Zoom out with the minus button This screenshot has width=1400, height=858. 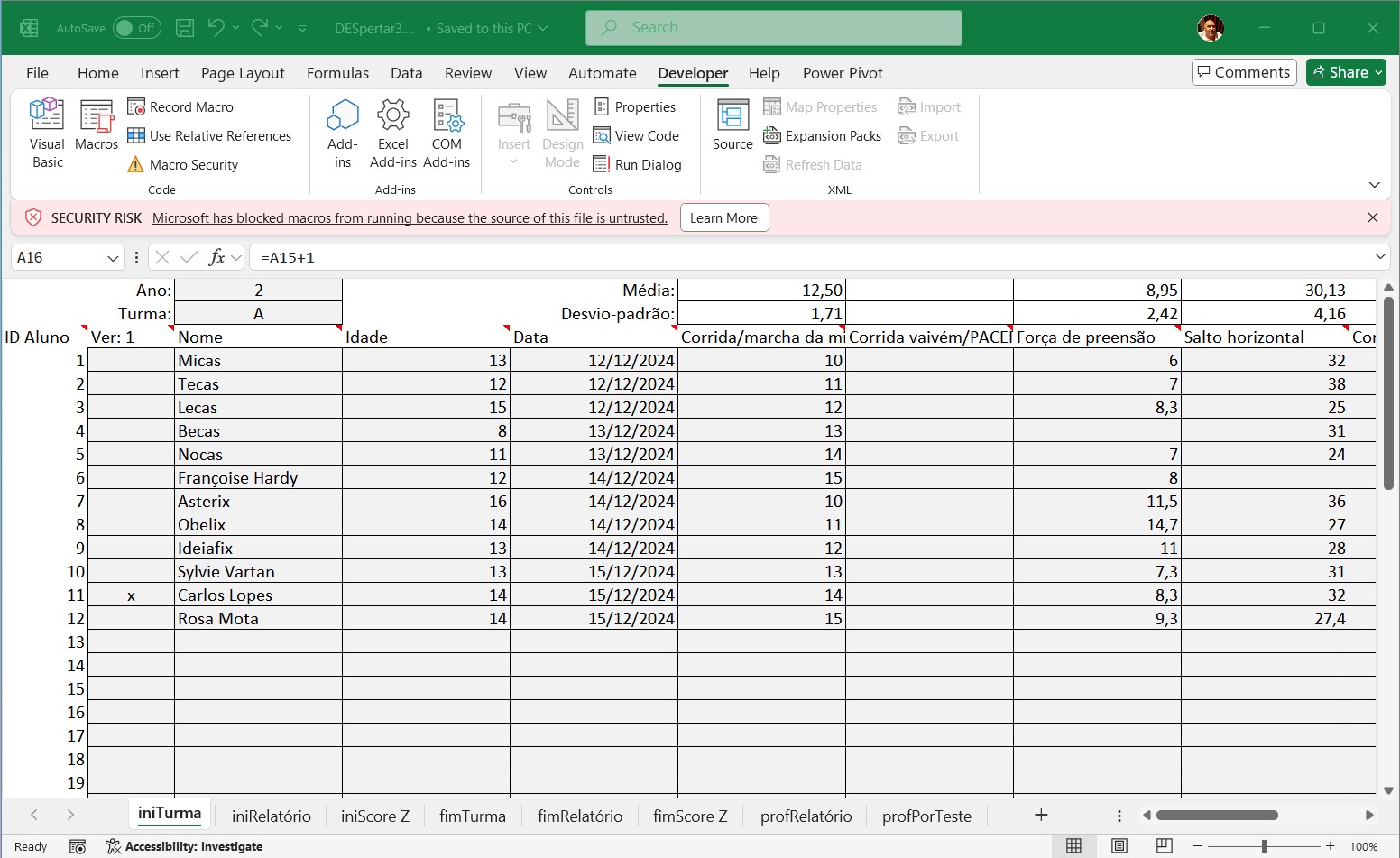tap(1198, 846)
